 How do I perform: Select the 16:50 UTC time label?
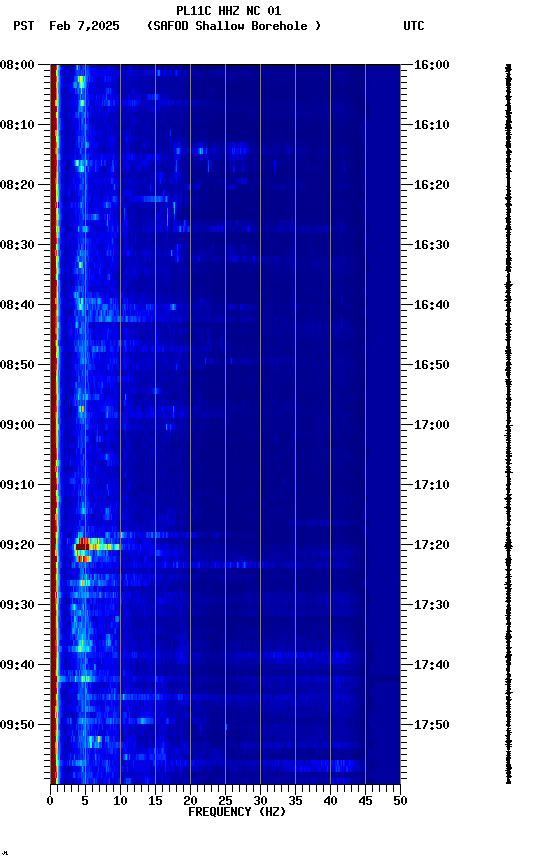click(x=432, y=365)
